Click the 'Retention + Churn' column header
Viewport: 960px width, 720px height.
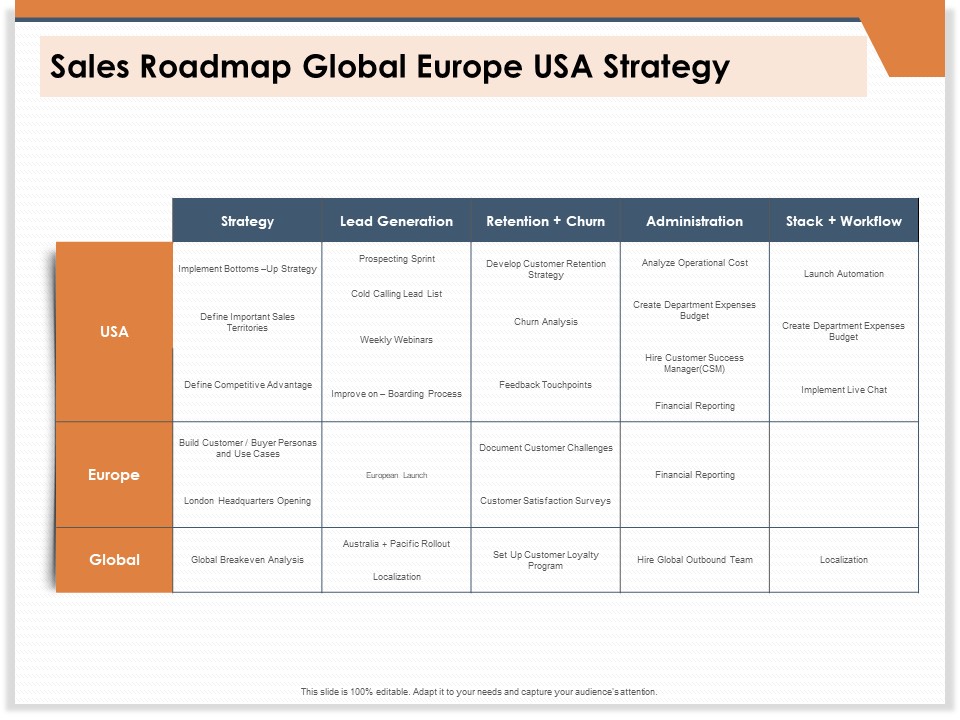click(x=546, y=221)
